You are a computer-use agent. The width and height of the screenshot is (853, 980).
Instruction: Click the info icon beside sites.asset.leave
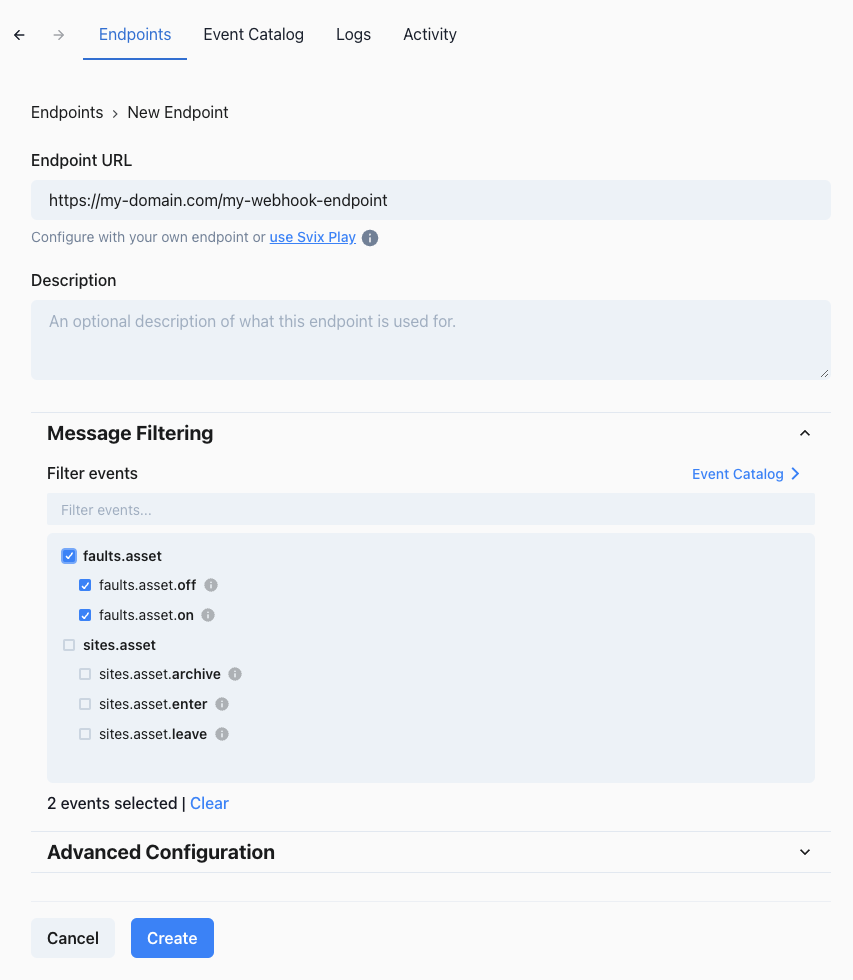[220, 734]
